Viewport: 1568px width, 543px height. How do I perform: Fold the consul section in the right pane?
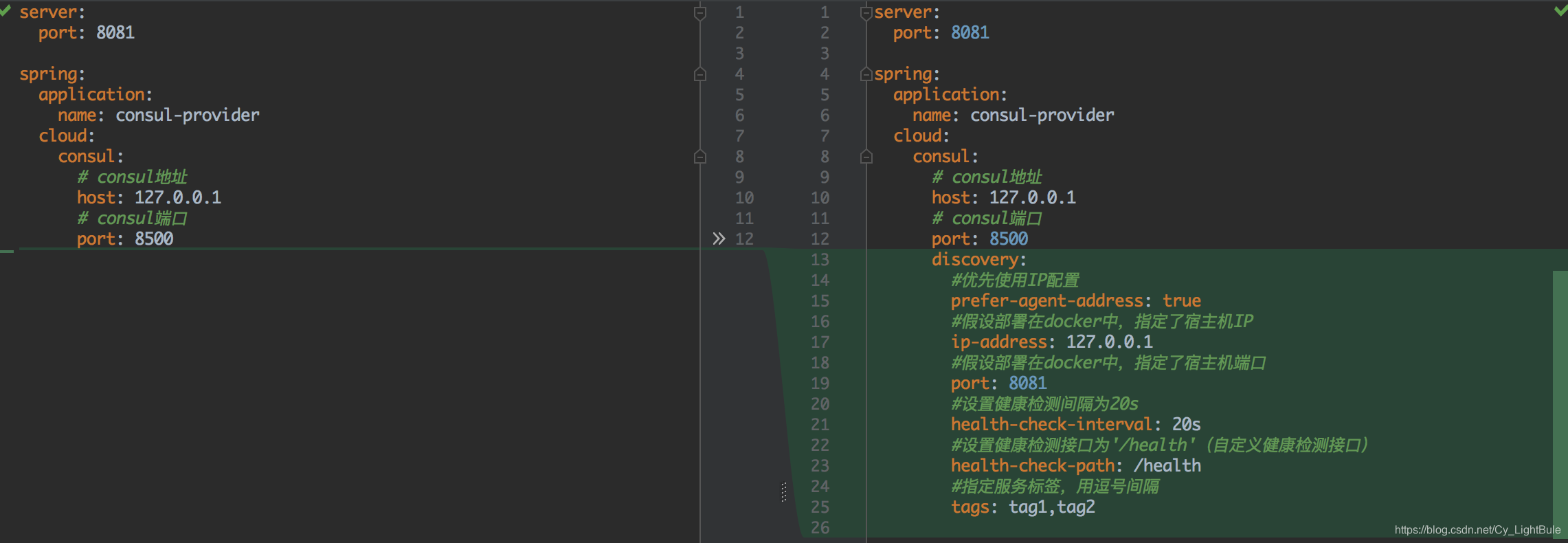pyautogui.click(x=866, y=157)
